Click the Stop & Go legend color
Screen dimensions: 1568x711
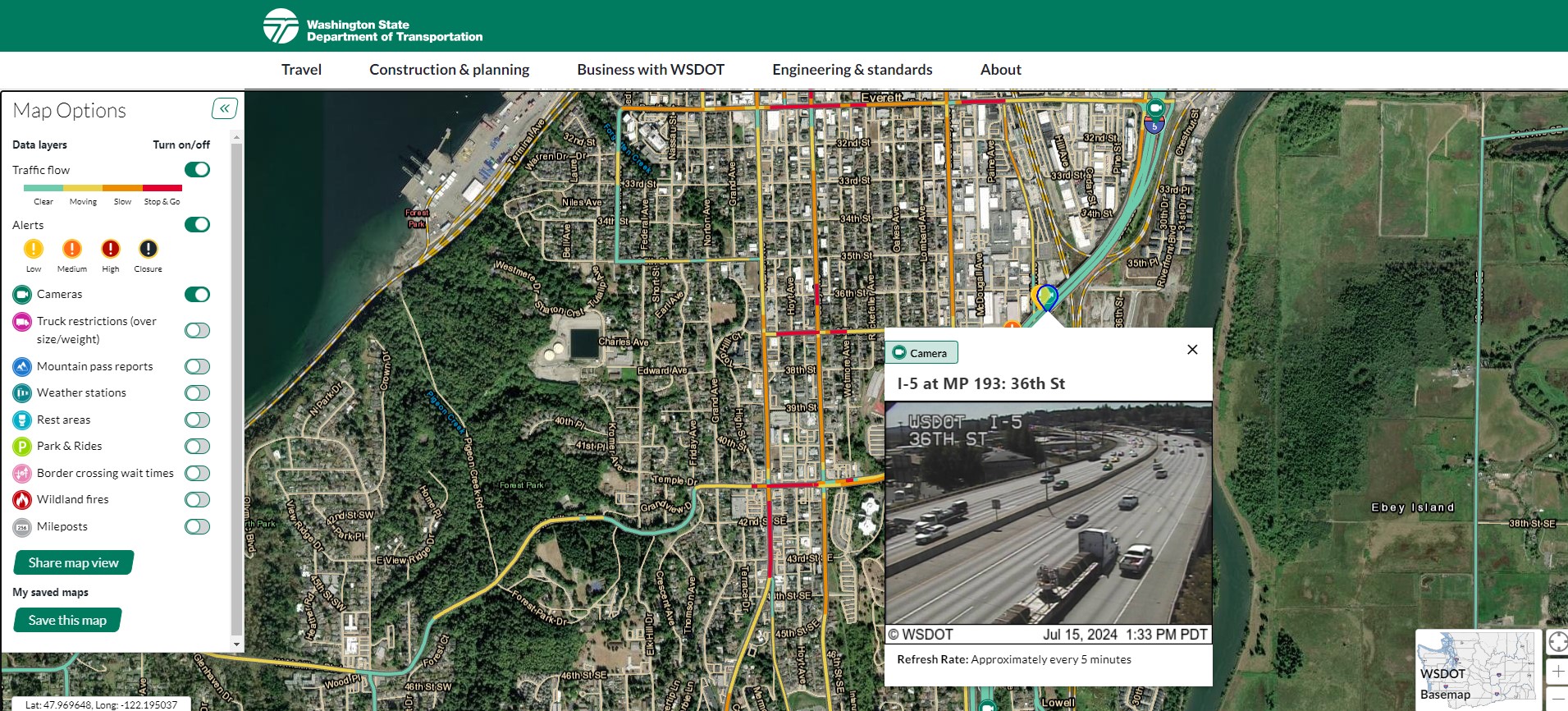click(162, 188)
